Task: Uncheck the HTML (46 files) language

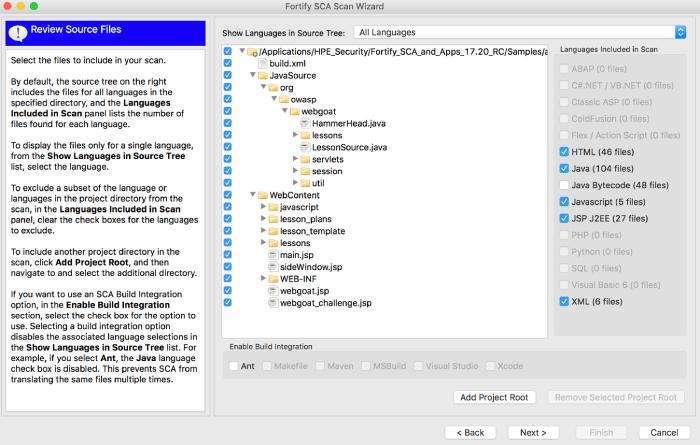Action: 564,152
